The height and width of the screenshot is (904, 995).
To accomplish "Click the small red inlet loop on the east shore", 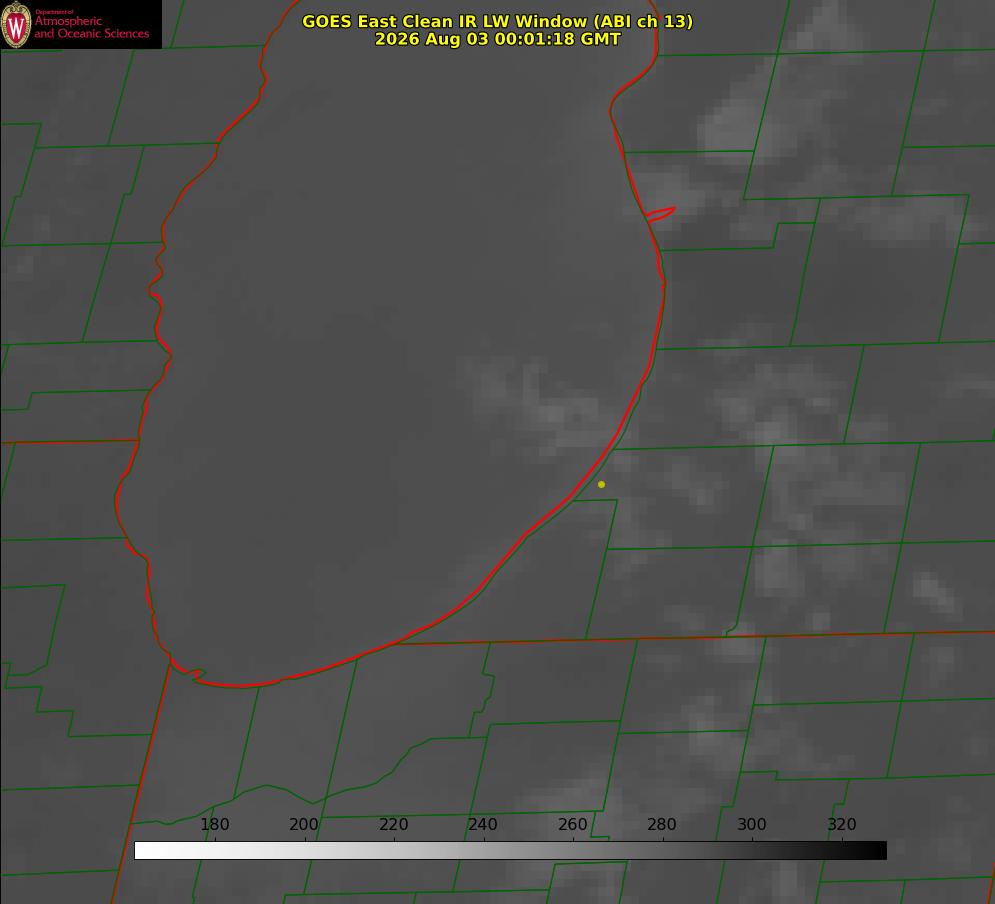I will 660,214.
